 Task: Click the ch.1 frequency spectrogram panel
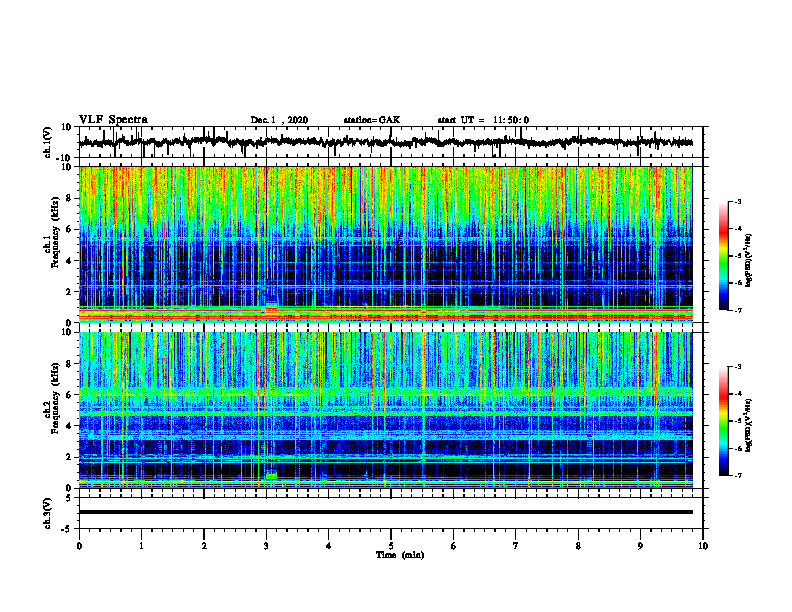pos(385,244)
